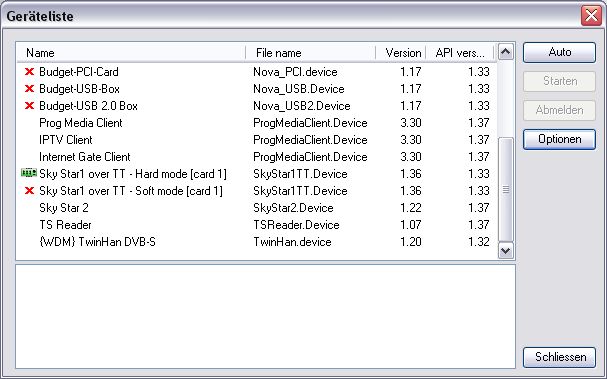Select {WDM} TwinHan DVB-S device
This screenshot has height=379, width=607.
coord(257,242)
